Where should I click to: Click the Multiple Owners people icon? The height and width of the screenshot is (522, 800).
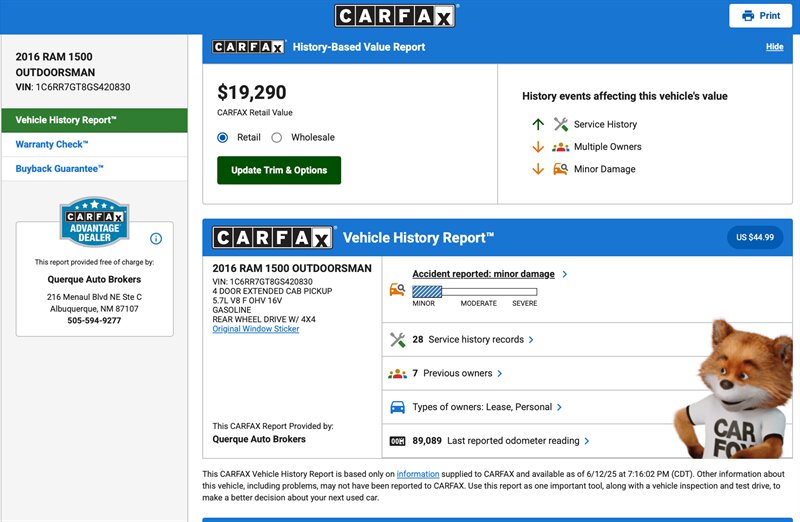pyautogui.click(x=561, y=147)
